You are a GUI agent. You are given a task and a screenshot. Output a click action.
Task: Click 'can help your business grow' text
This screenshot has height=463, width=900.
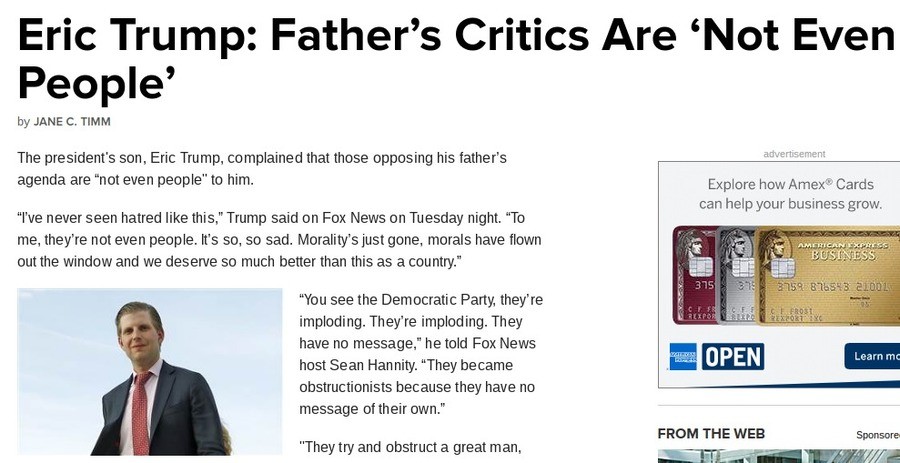pos(790,204)
